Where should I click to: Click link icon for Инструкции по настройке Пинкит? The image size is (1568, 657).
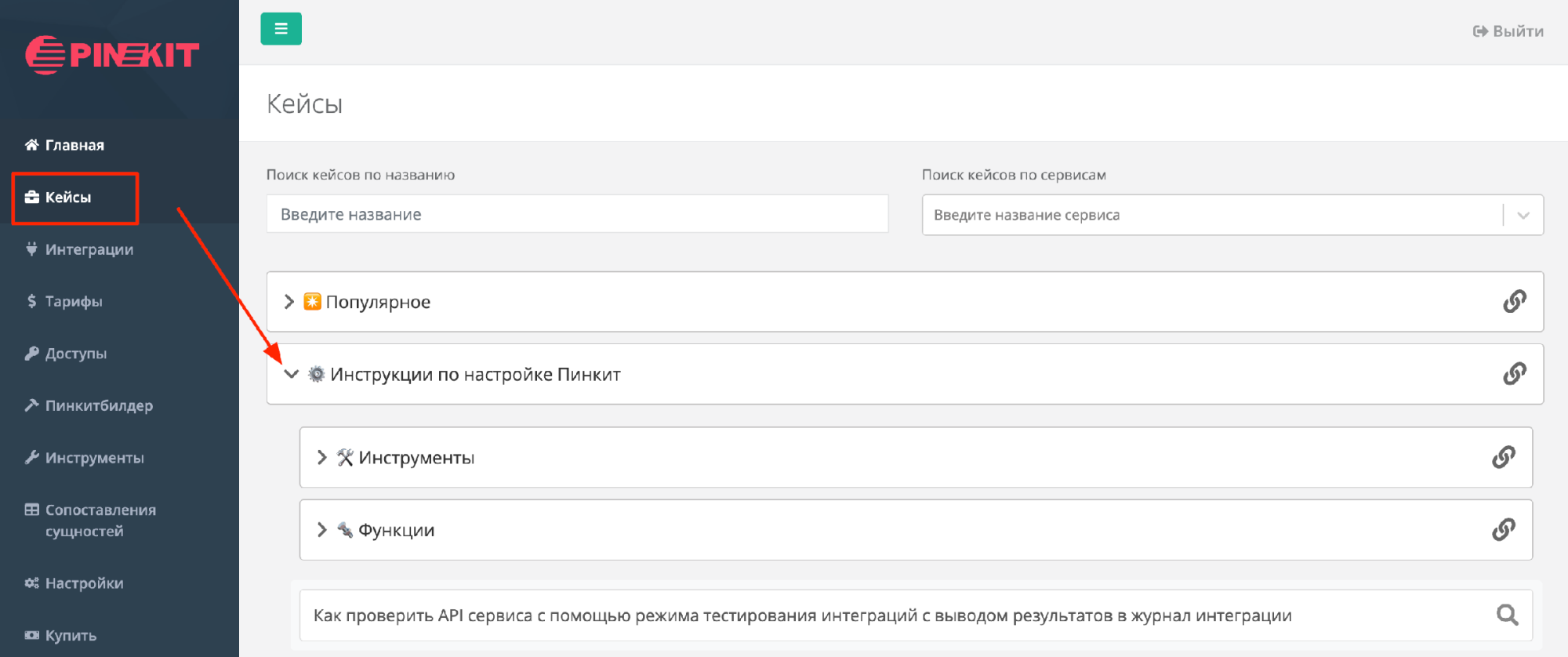[x=1514, y=374]
